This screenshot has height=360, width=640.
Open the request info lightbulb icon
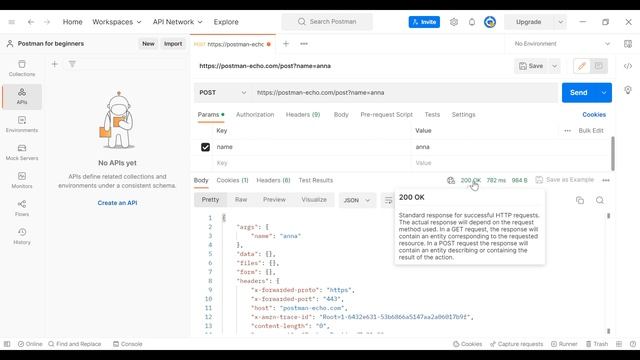click(628, 90)
